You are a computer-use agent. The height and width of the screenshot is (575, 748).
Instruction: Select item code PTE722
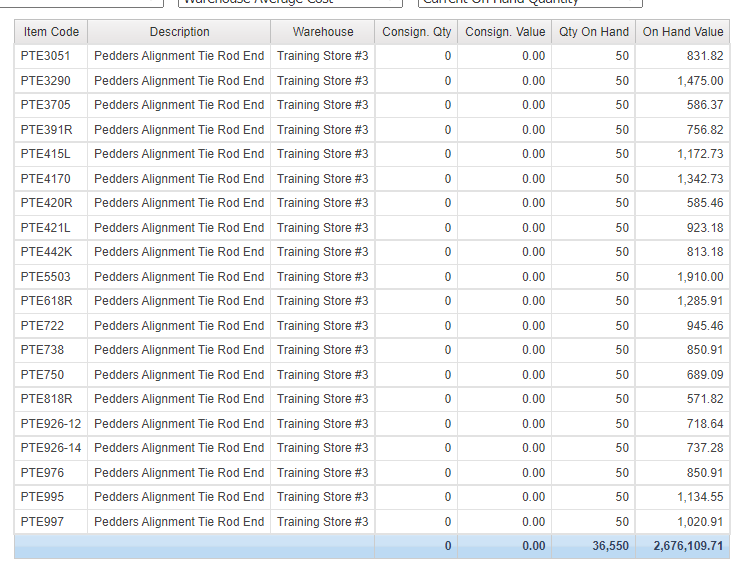point(42,326)
